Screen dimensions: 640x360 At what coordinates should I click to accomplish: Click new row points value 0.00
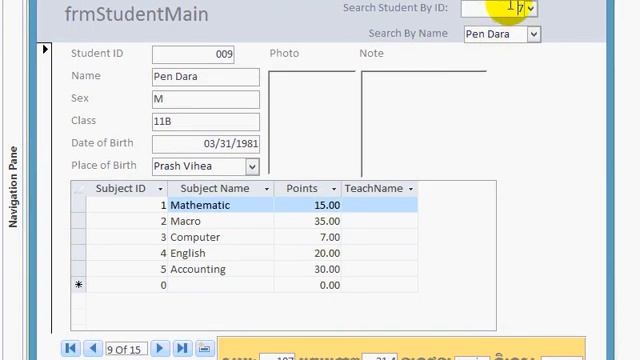tap(308, 285)
